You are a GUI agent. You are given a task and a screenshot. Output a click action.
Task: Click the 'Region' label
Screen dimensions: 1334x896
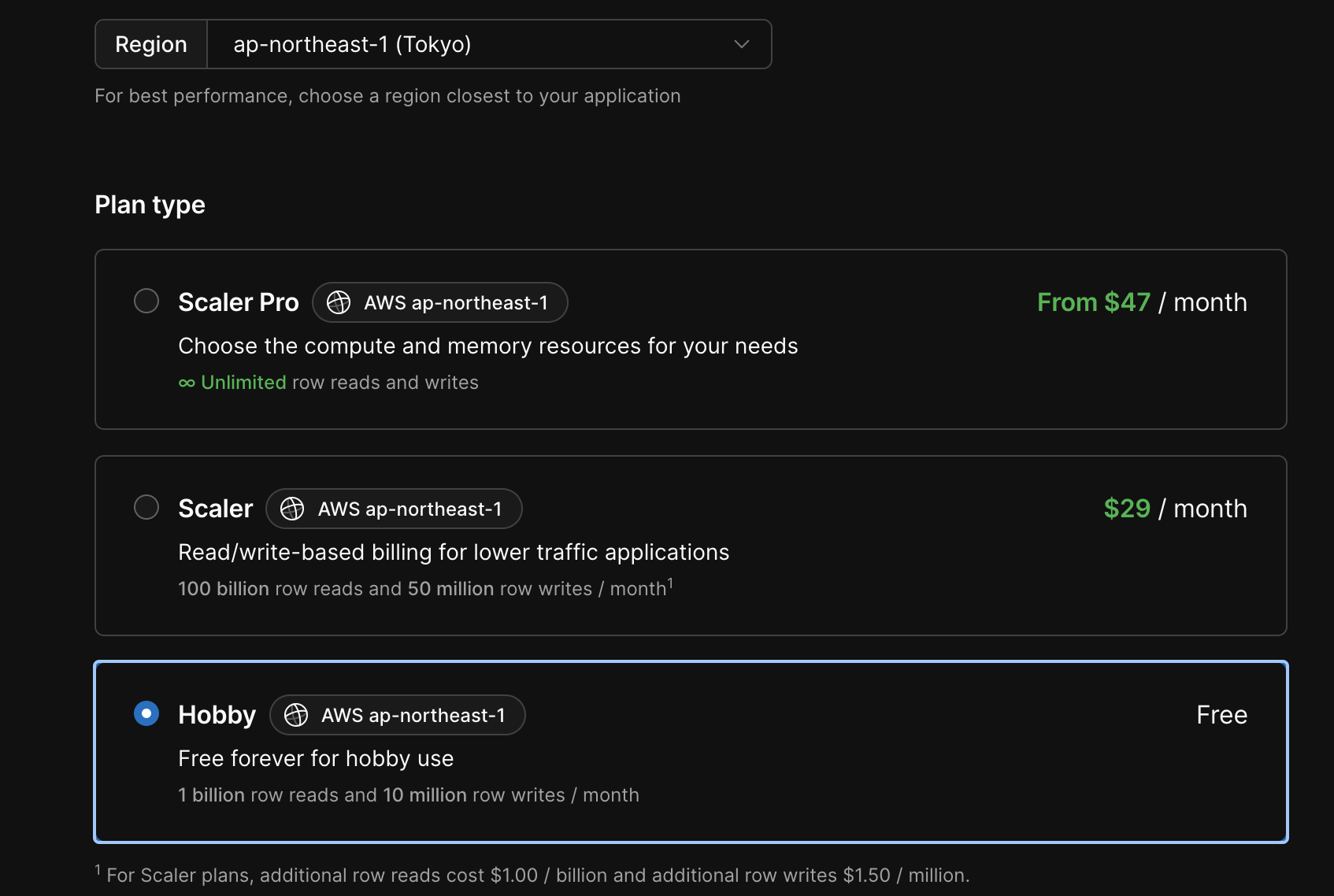point(151,44)
